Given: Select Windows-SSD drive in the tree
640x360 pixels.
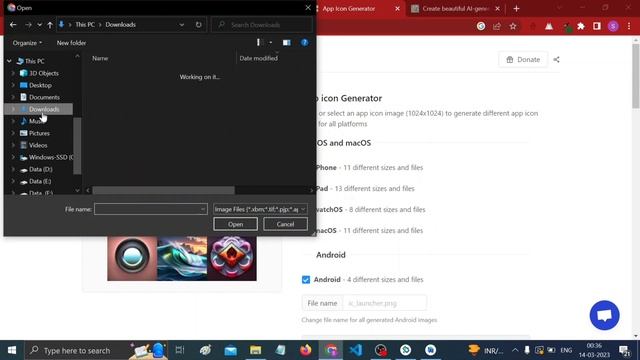Looking at the screenshot, I should pos(51,157).
